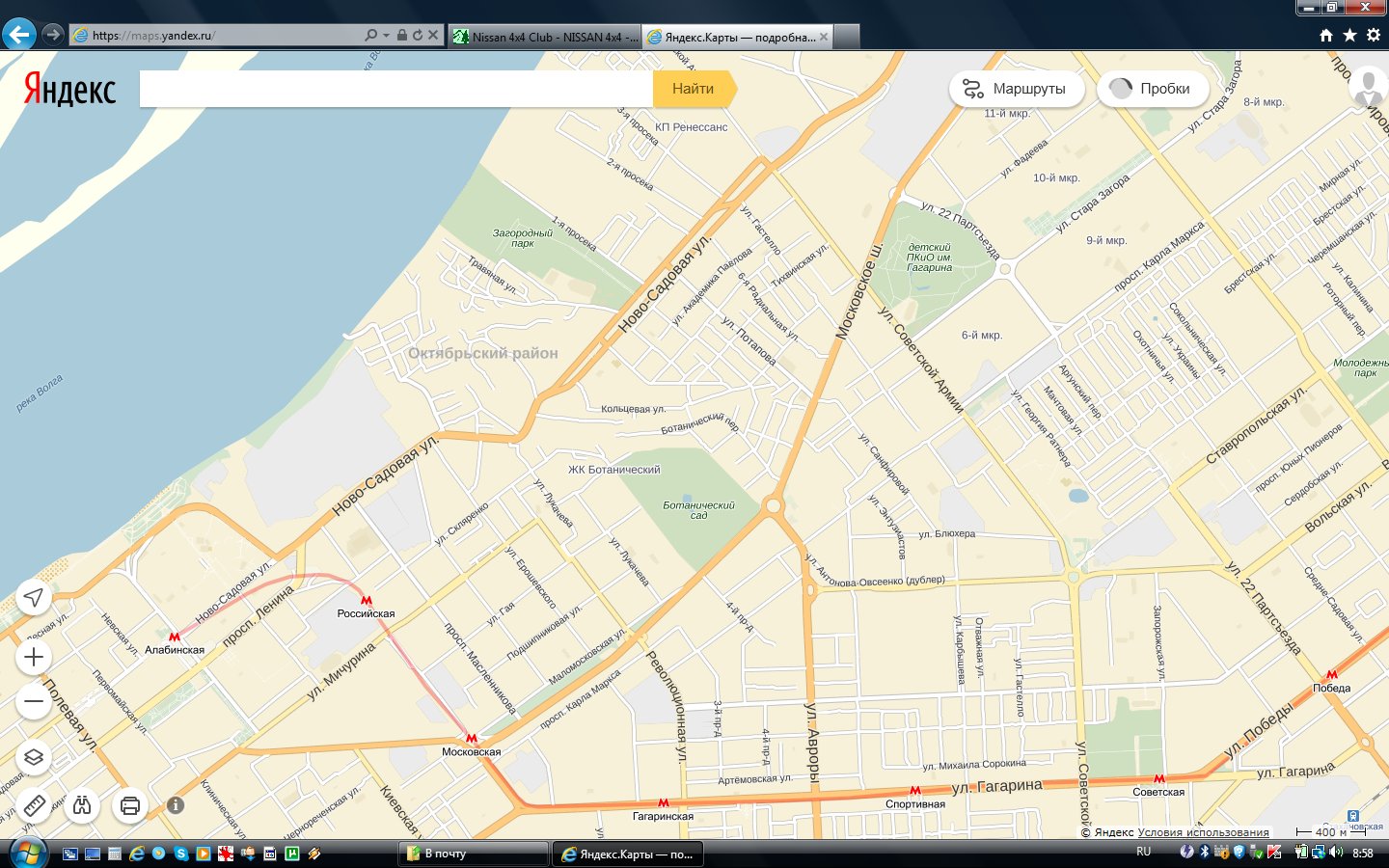Click the browser Back arrow button
Viewport: 1389px width, 868px height.
point(18,35)
